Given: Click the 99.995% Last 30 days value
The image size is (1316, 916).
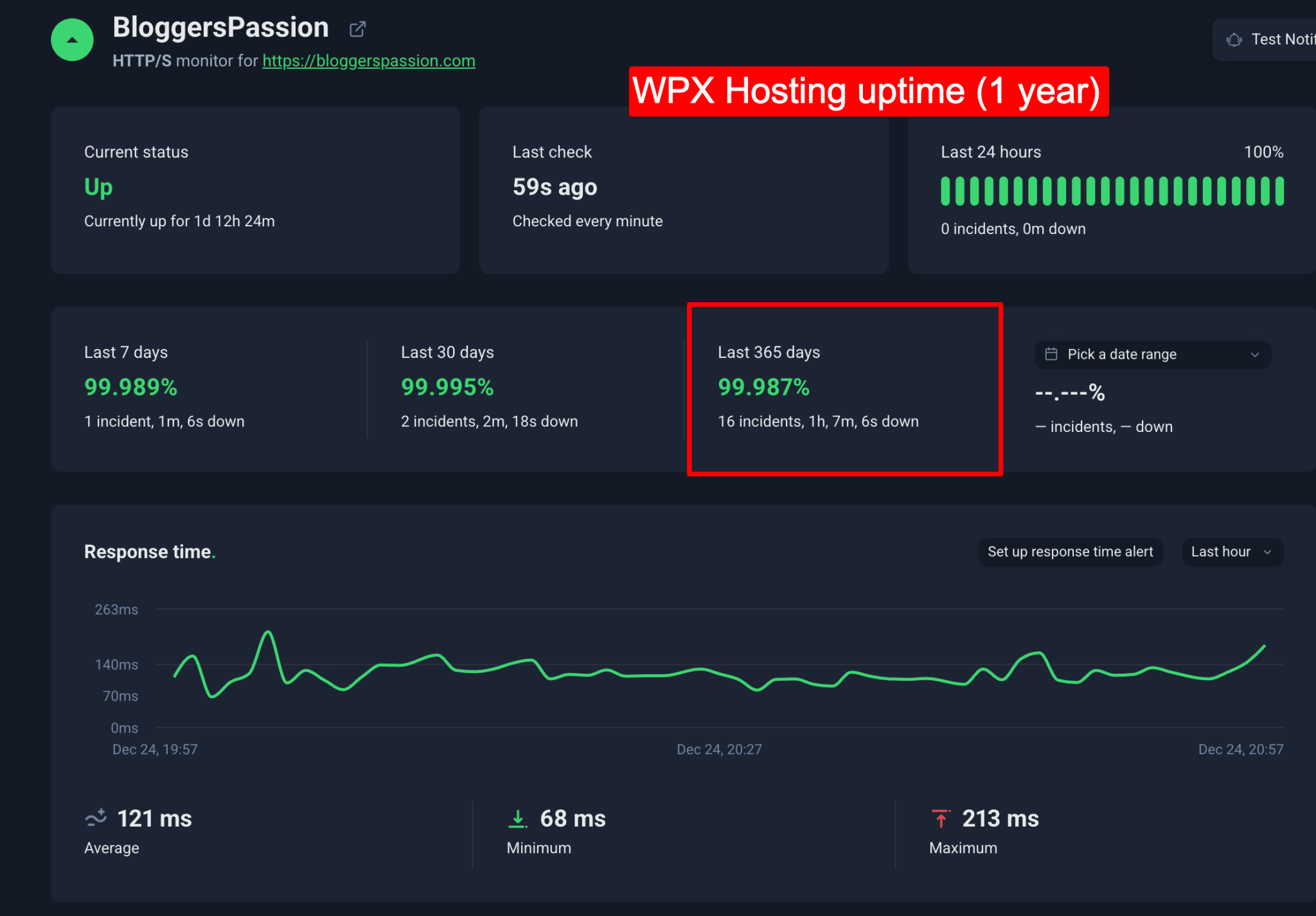Looking at the screenshot, I should point(447,387).
